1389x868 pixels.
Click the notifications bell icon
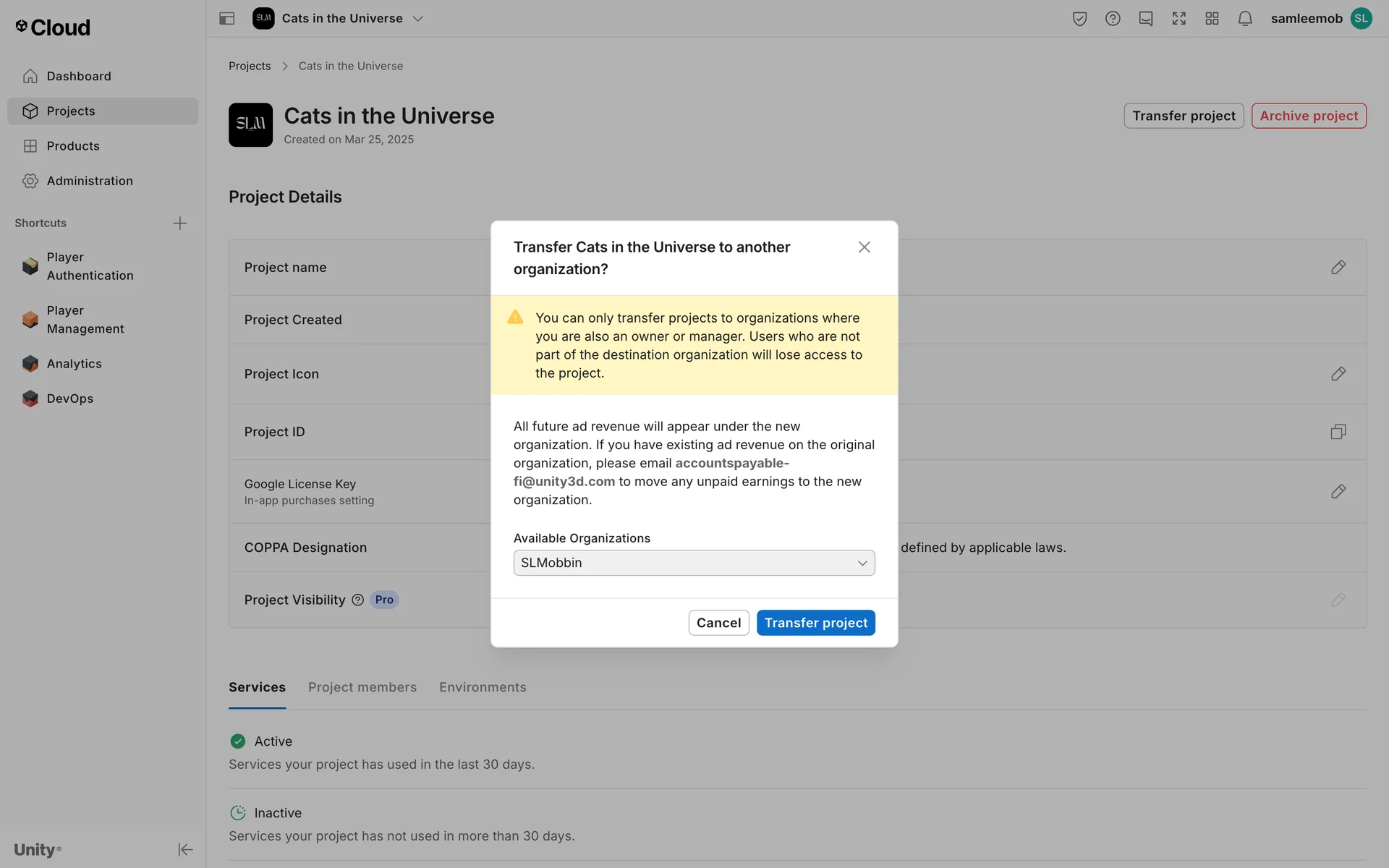pyautogui.click(x=1244, y=19)
